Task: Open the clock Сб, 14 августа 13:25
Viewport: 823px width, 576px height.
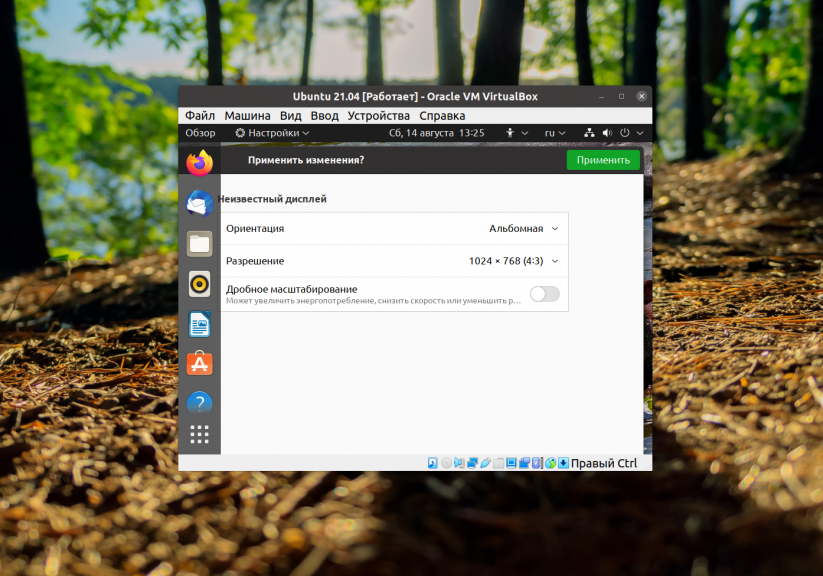Action: coord(436,133)
